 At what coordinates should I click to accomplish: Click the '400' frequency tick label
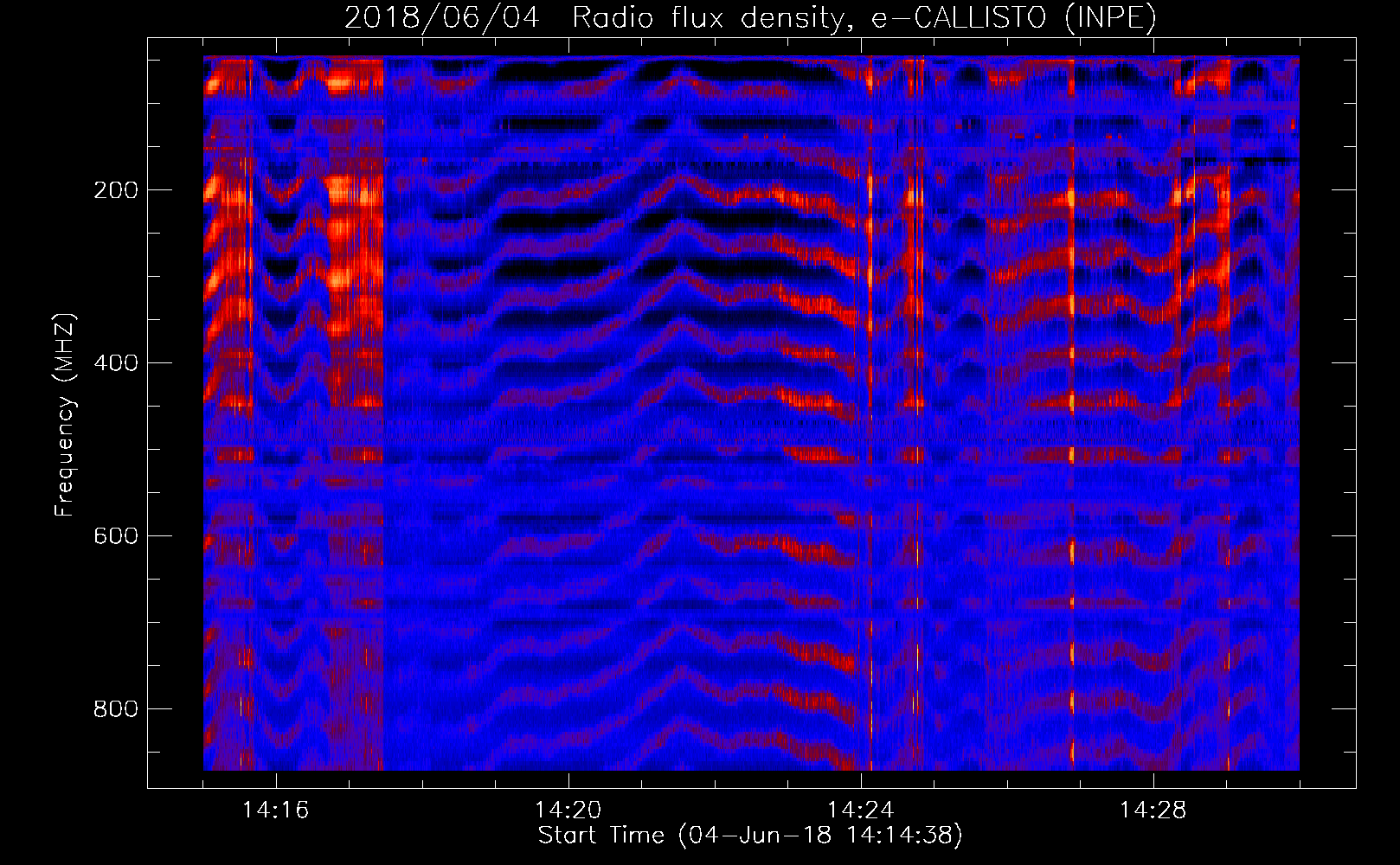pos(116,363)
